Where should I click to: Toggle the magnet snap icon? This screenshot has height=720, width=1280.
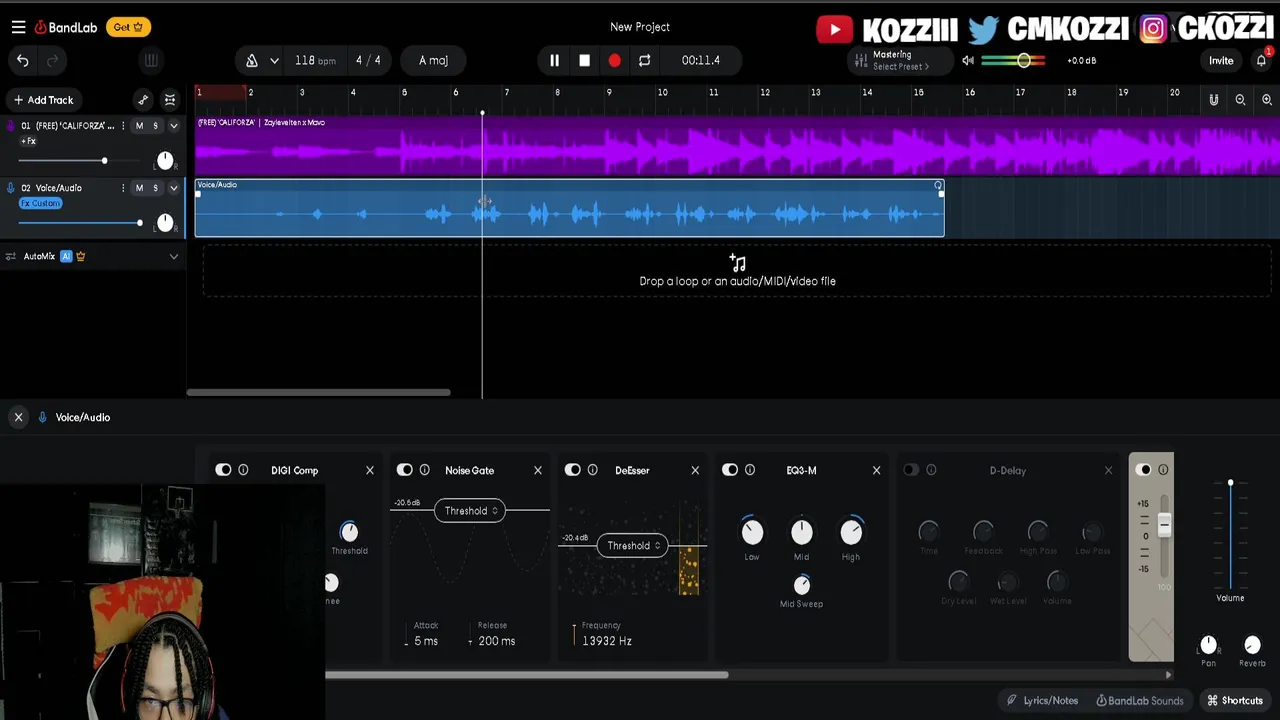click(1214, 100)
